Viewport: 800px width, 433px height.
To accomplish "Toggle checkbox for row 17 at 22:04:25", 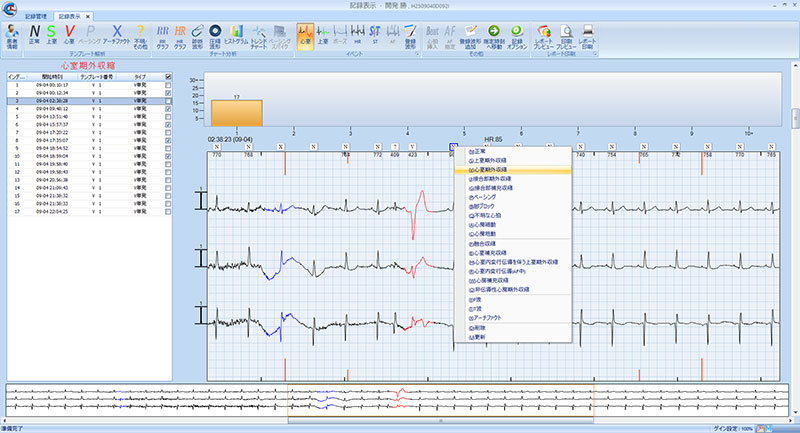I will click(168, 211).
